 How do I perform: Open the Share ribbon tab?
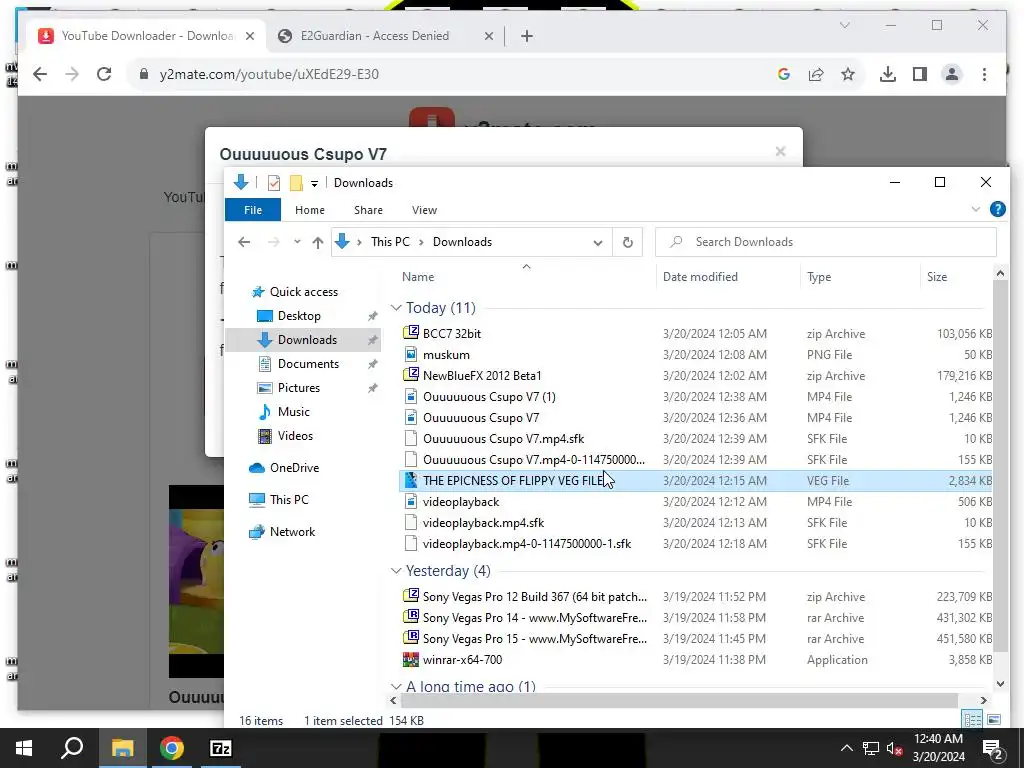(x=368, y=210)
